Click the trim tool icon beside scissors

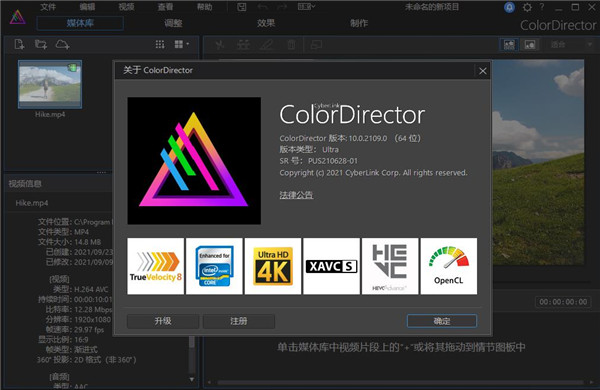click(x=243, y=45)
